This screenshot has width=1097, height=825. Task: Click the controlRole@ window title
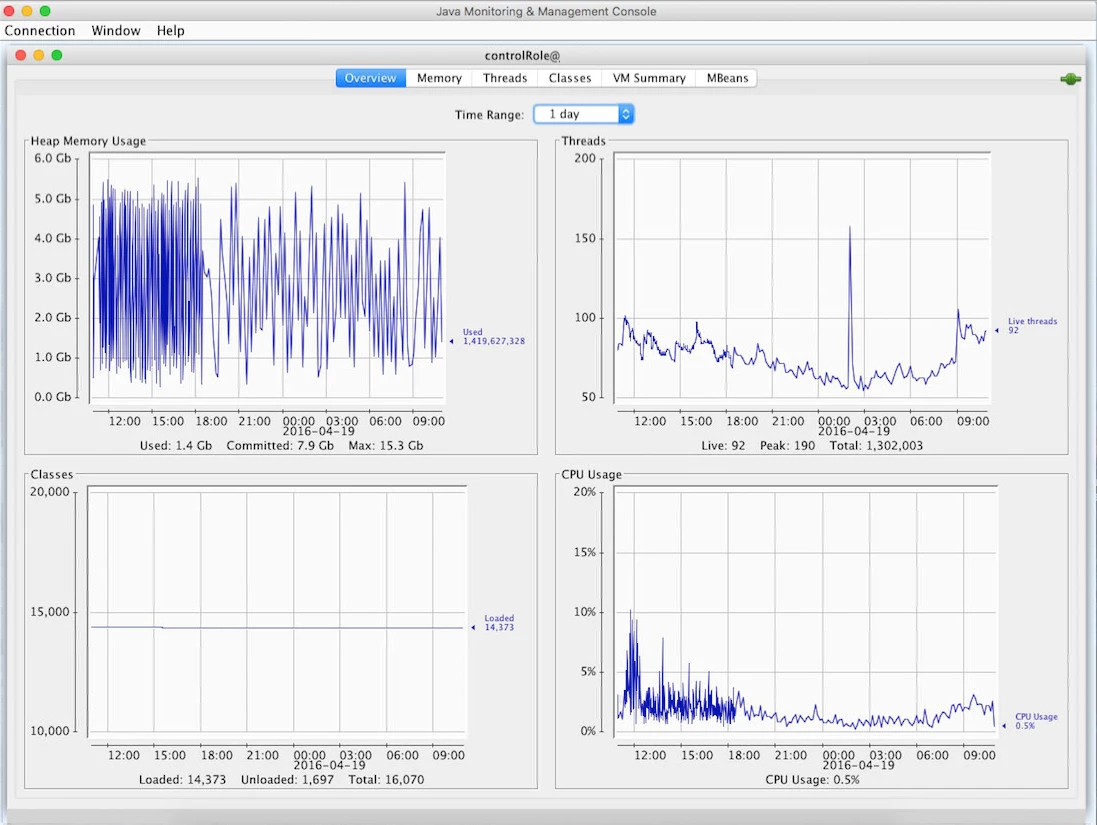(523, 56)
